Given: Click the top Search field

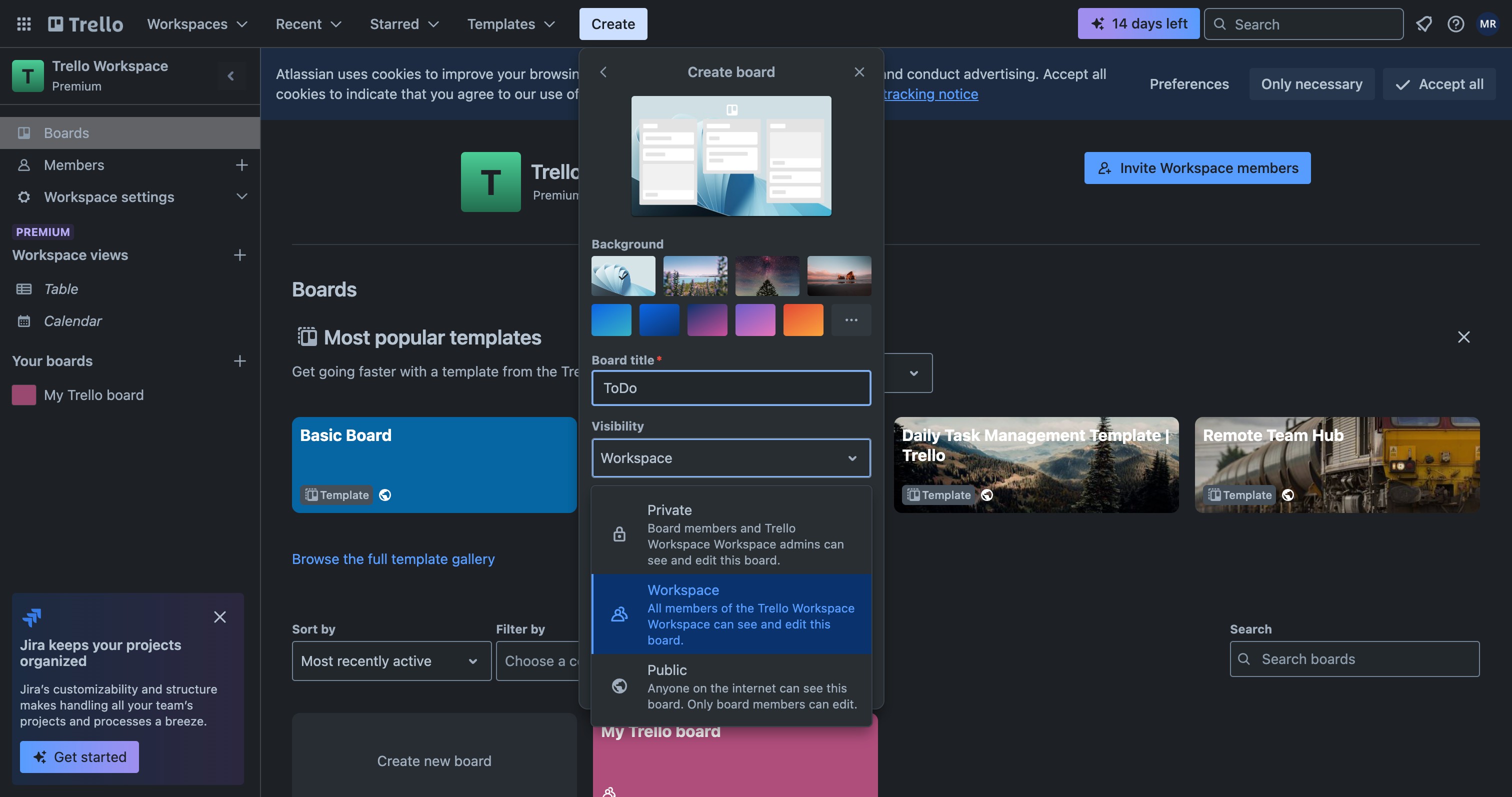Looking at the screenshot, I should tap(1303, 24).
